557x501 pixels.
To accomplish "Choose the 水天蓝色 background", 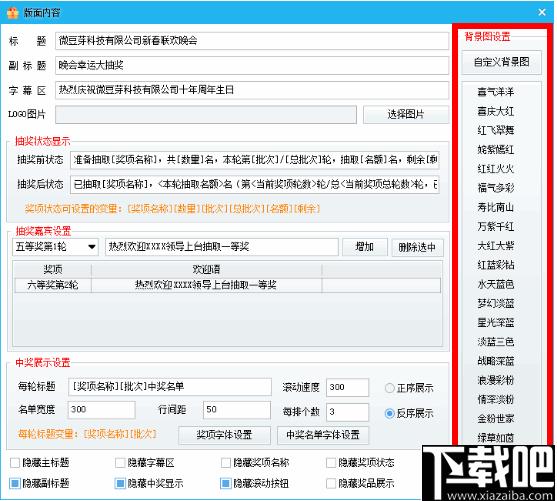I will (x=496, y=284).
